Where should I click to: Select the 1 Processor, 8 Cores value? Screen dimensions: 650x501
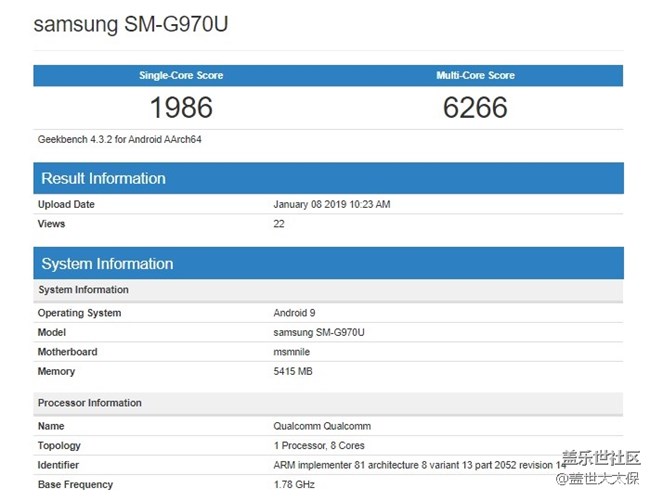(319, 445)
